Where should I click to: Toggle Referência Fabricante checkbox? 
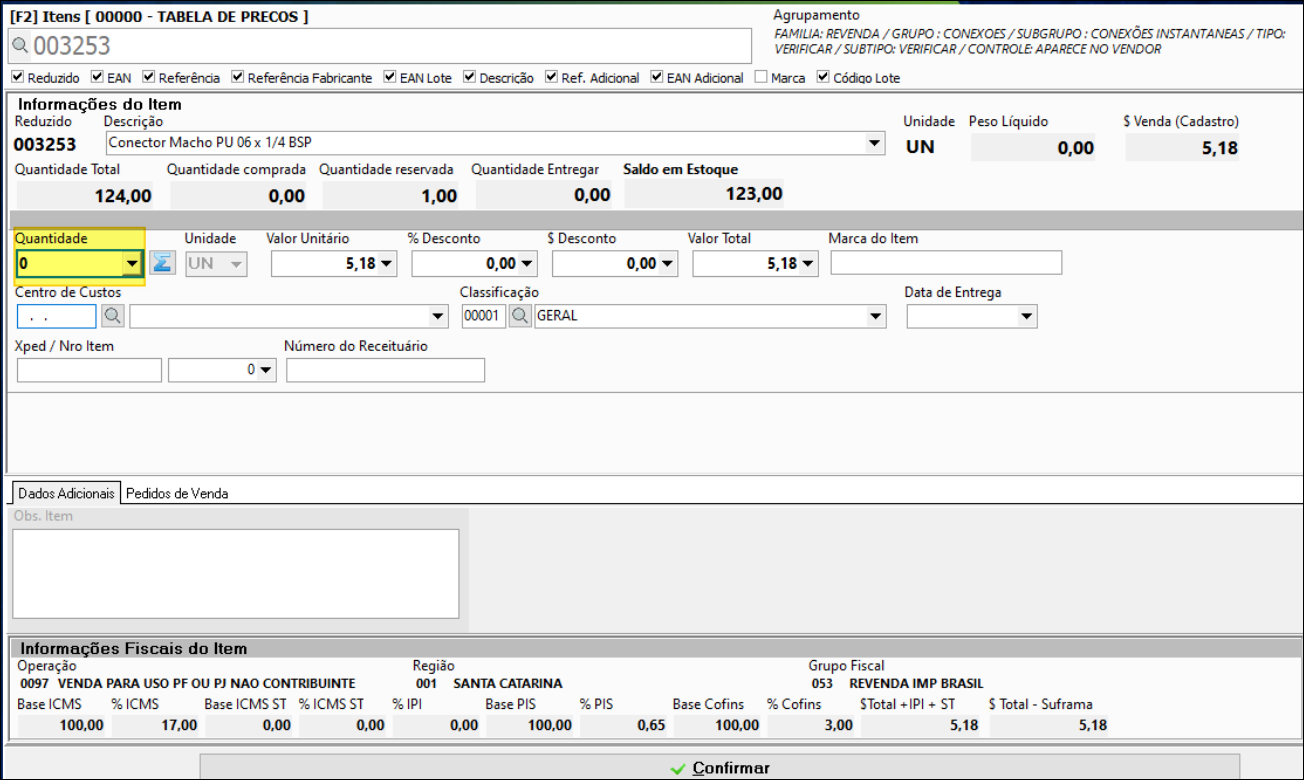point(238,77)
